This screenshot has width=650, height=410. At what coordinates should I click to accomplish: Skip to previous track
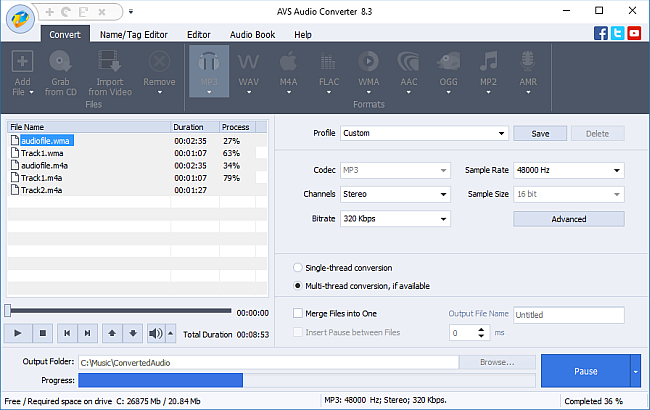tap(67, 333)
